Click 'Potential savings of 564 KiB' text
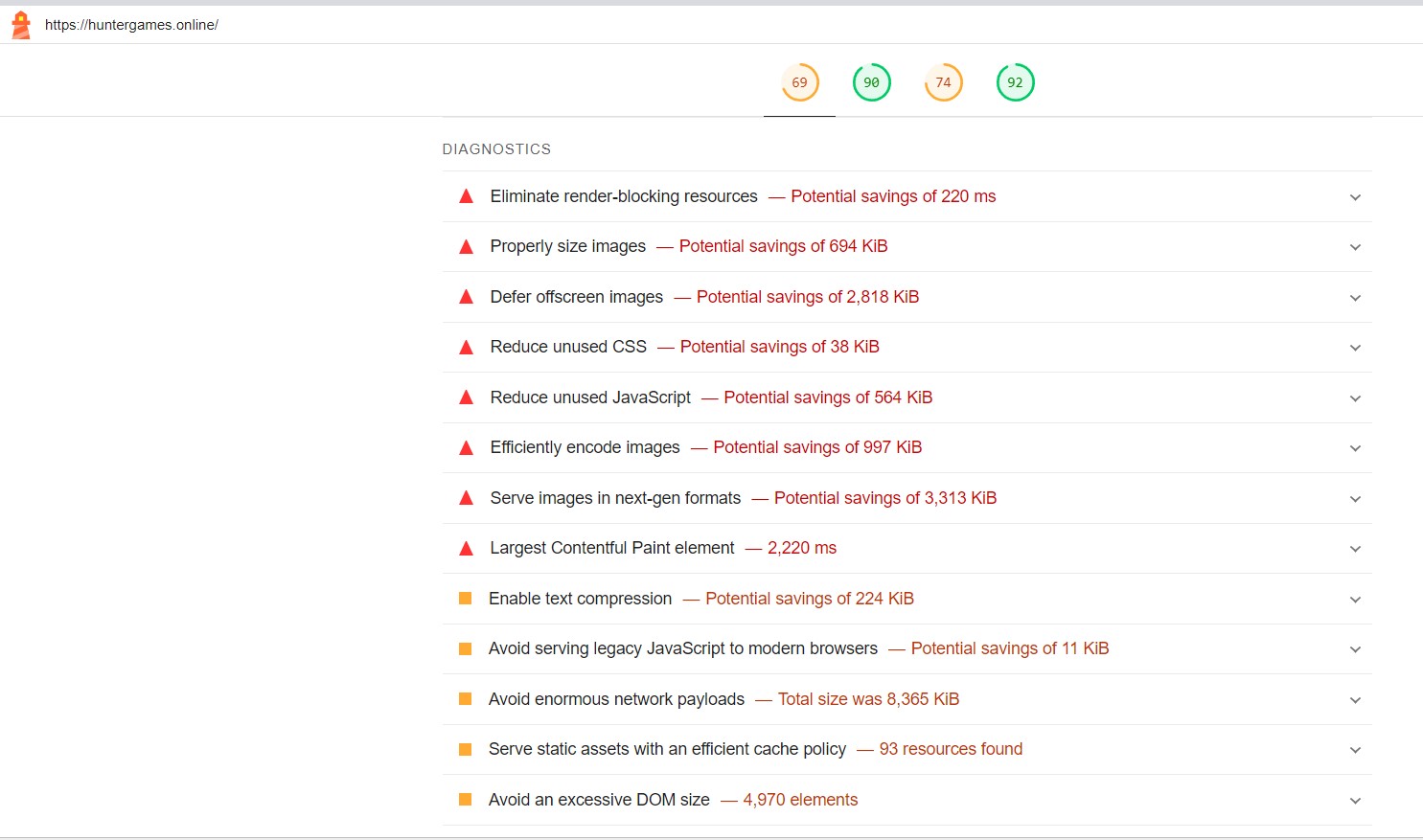Image resolution: width=1423 pixels, height=840 pixels. (x=828, y=397)
